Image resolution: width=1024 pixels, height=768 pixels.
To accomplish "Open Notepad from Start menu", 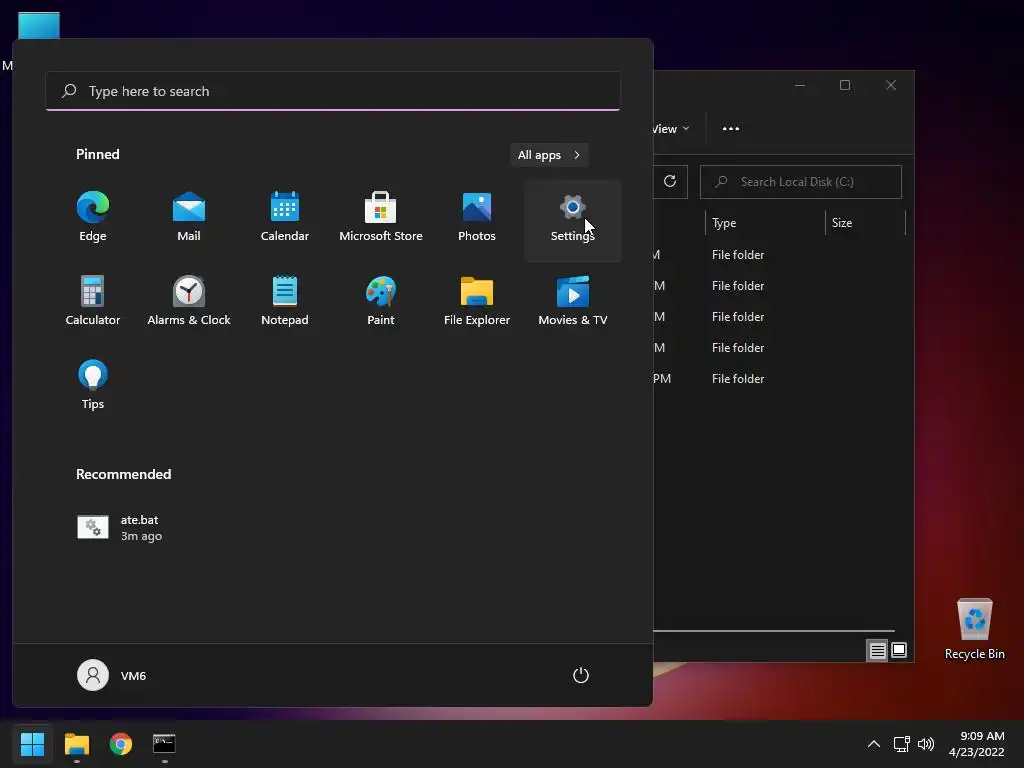I will 285,301.
